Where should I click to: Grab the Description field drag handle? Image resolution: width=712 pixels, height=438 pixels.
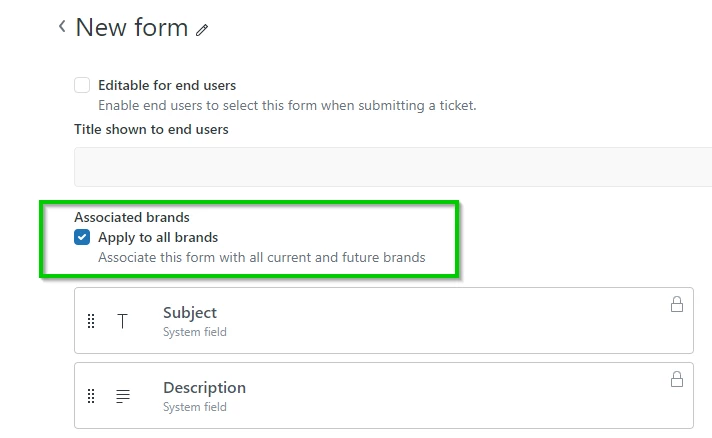tap(91, 396)
